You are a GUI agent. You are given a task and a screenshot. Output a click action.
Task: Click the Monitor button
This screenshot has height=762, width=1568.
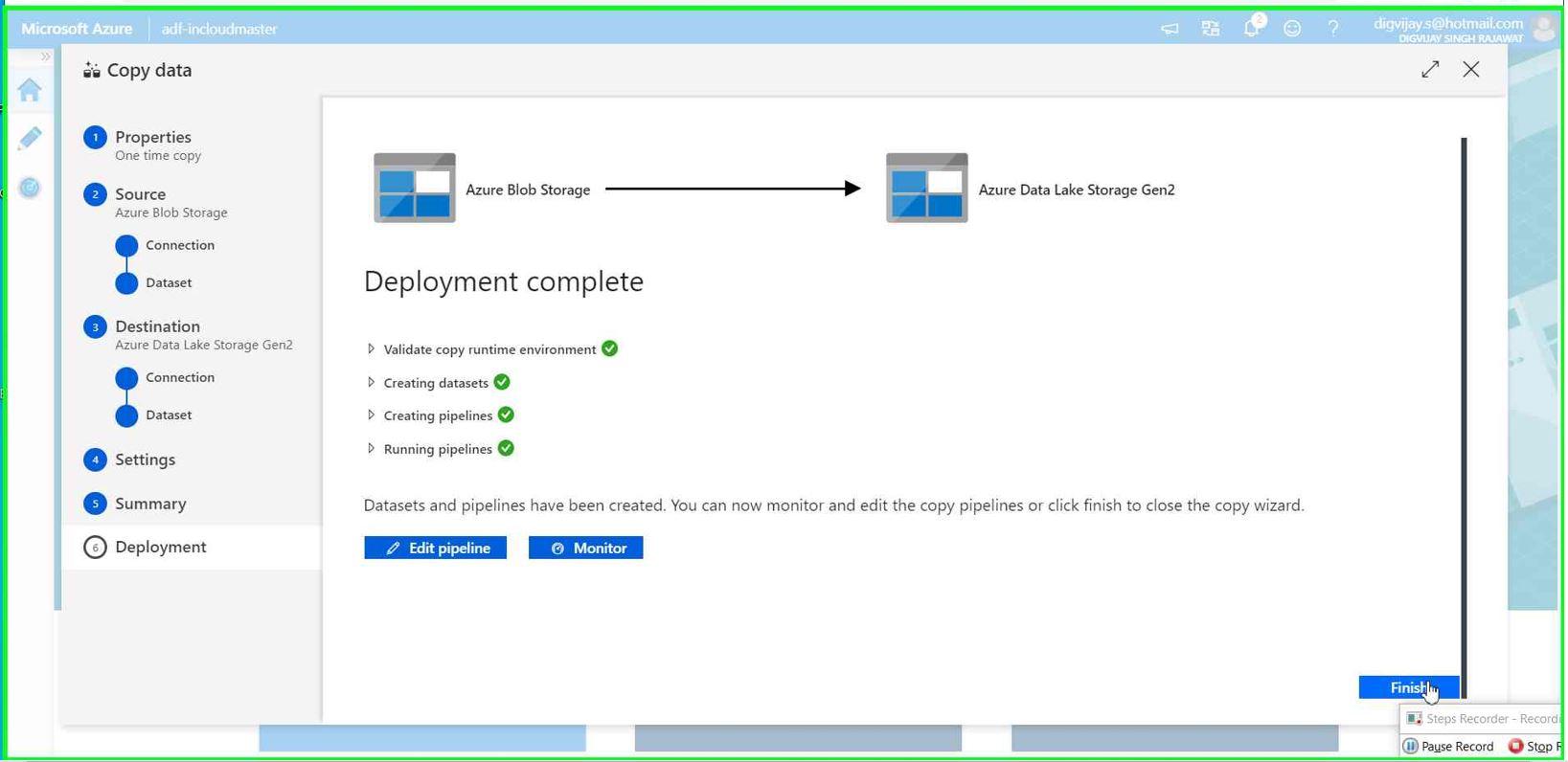pyautogui.click(x=586, y=549)
